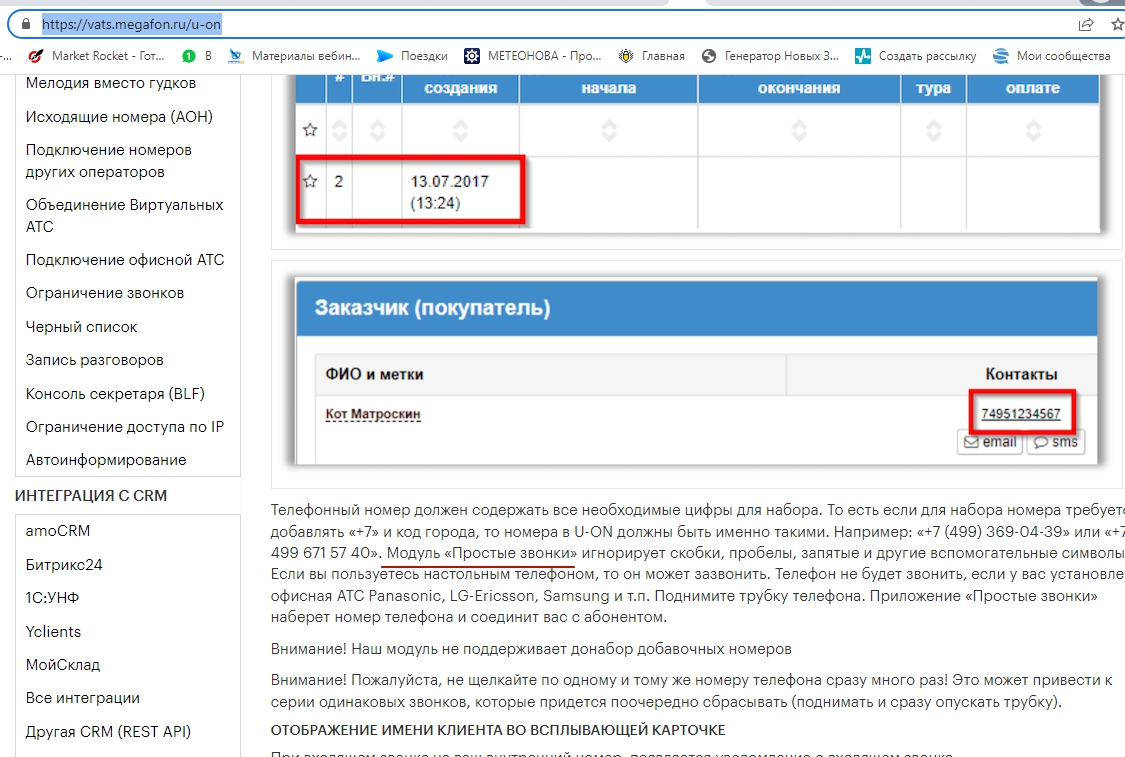Open the Market Rocket bookmark
The width and height of the screenshot is (1125, 757).
tap(97, 56)
